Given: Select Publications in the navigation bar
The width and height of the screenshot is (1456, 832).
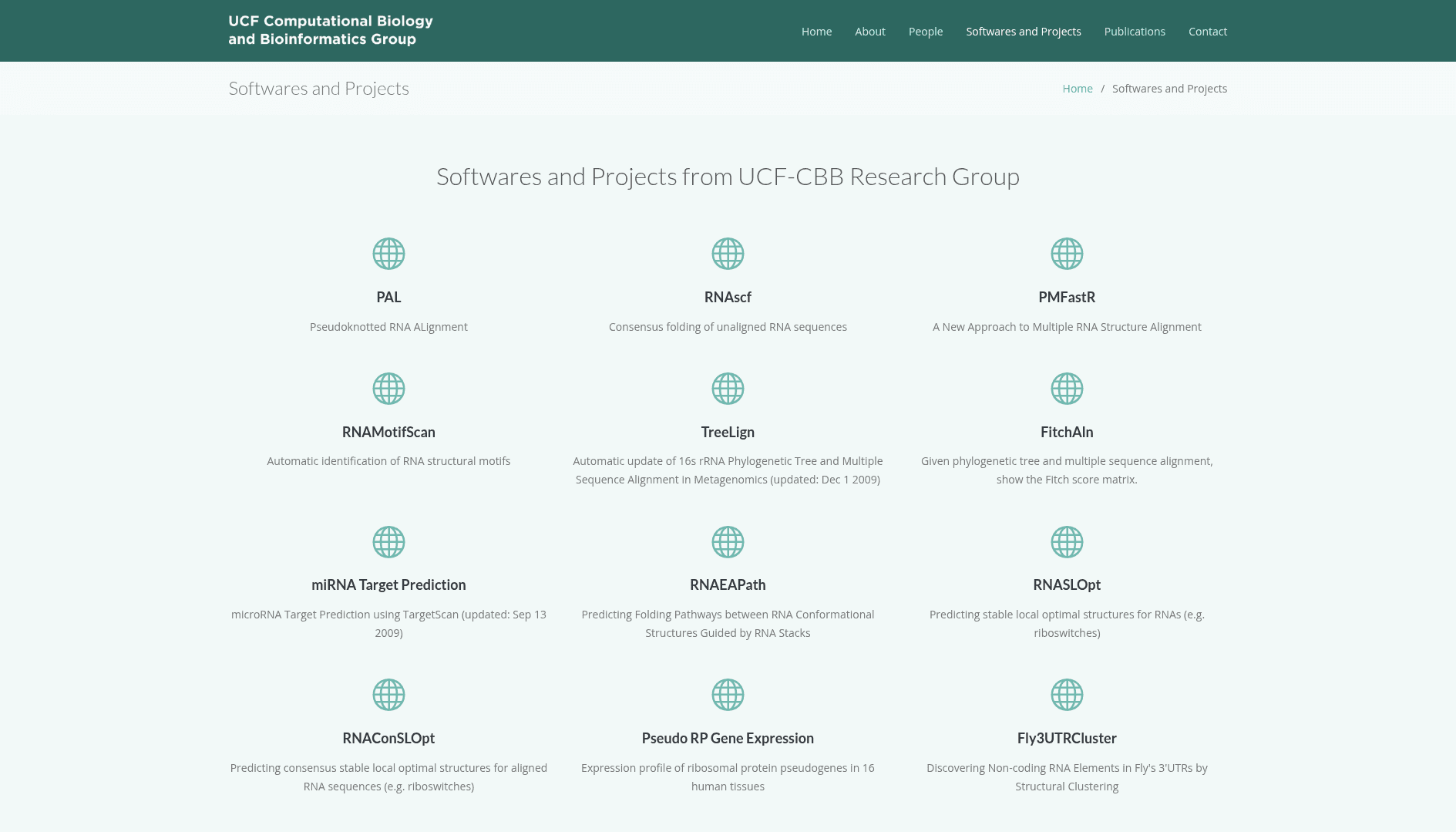Looking at the screenshot, I should pos(1134,32).
